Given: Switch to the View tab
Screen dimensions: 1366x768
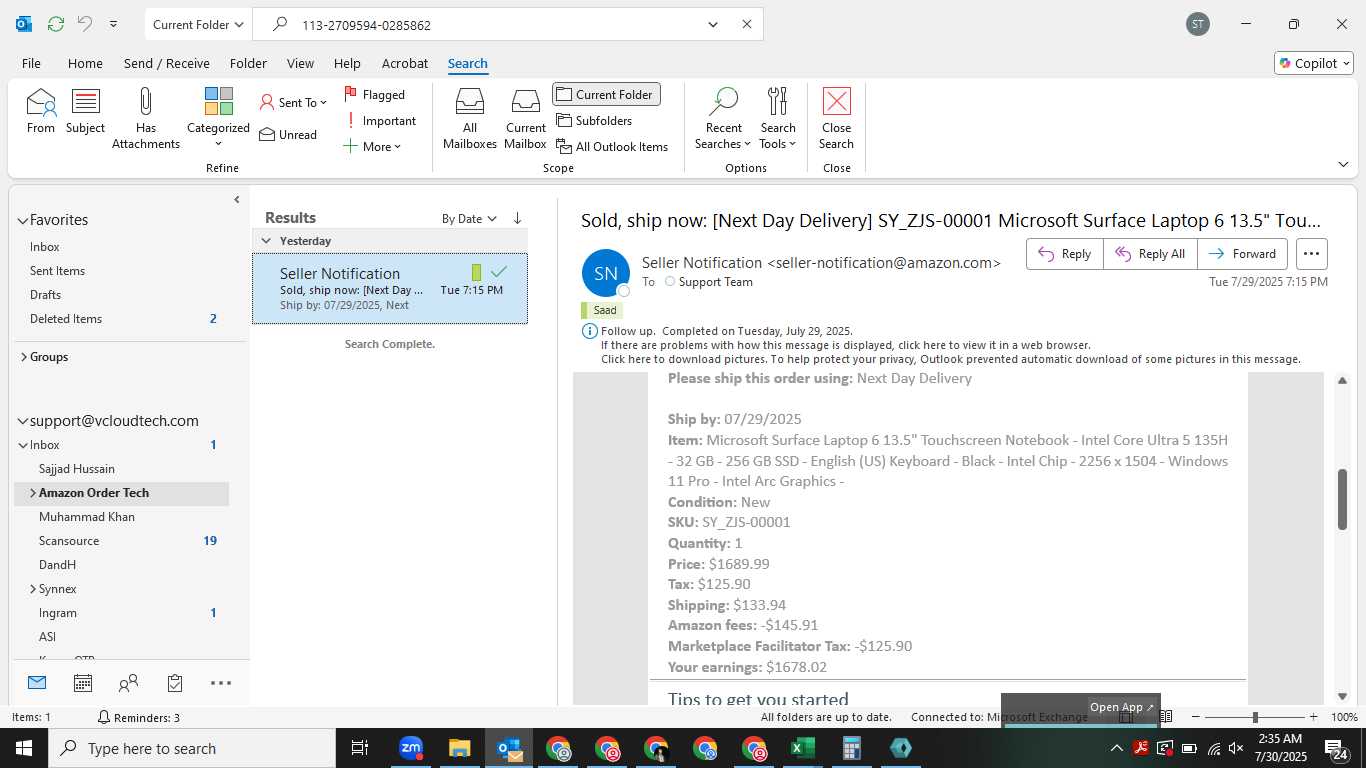Looking at the screenshot, I should (x=300, y=63).
